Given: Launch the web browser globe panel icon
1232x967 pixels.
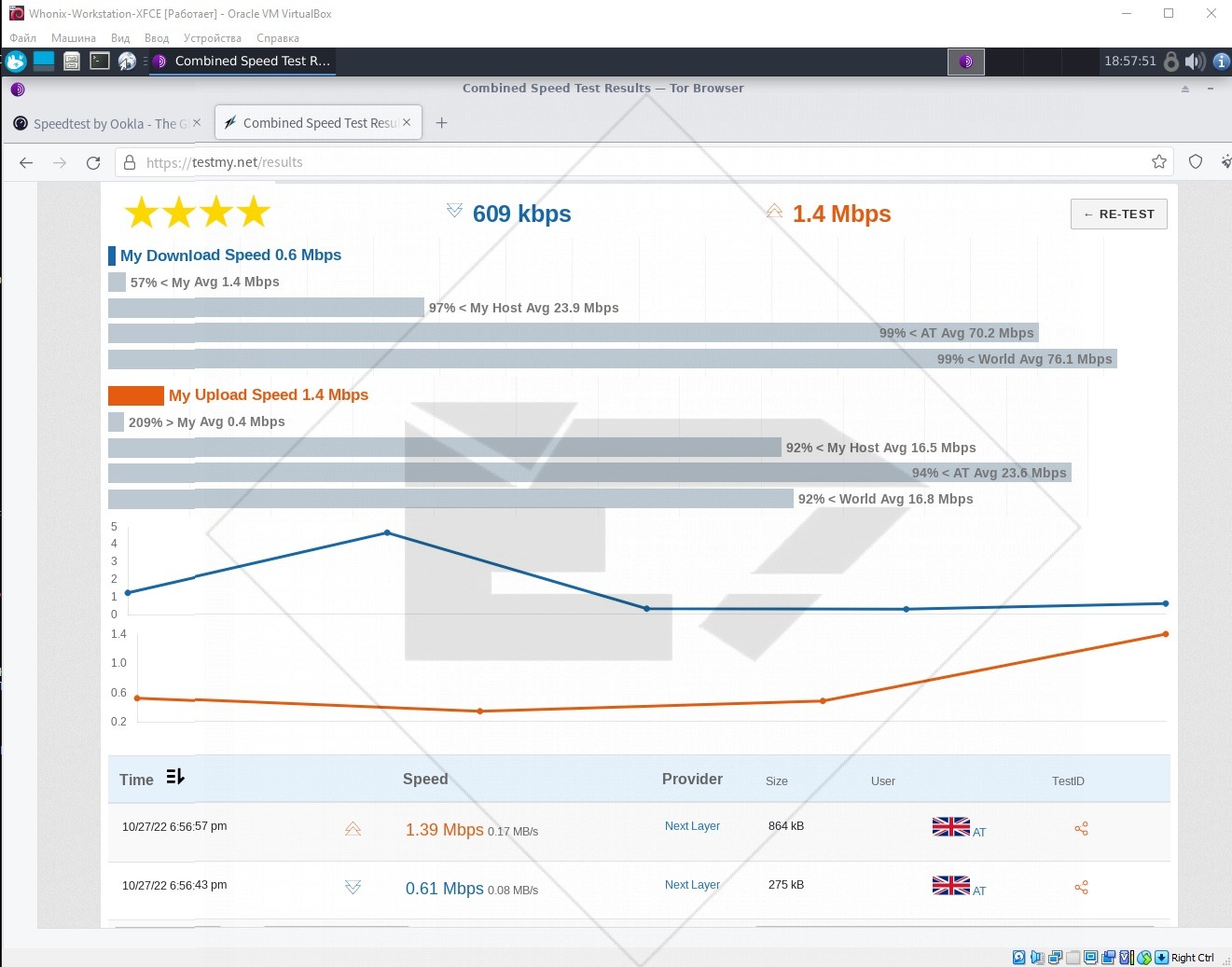Looking at the screenshot, I should pos(128,62).
